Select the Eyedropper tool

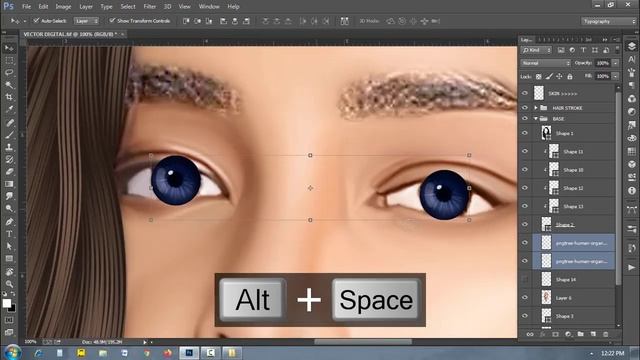9,109
